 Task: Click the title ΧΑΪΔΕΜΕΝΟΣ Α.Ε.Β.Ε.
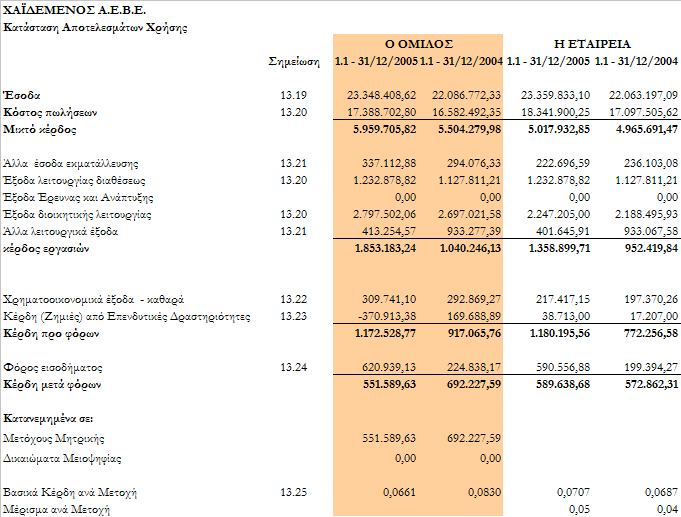[74, 10]
